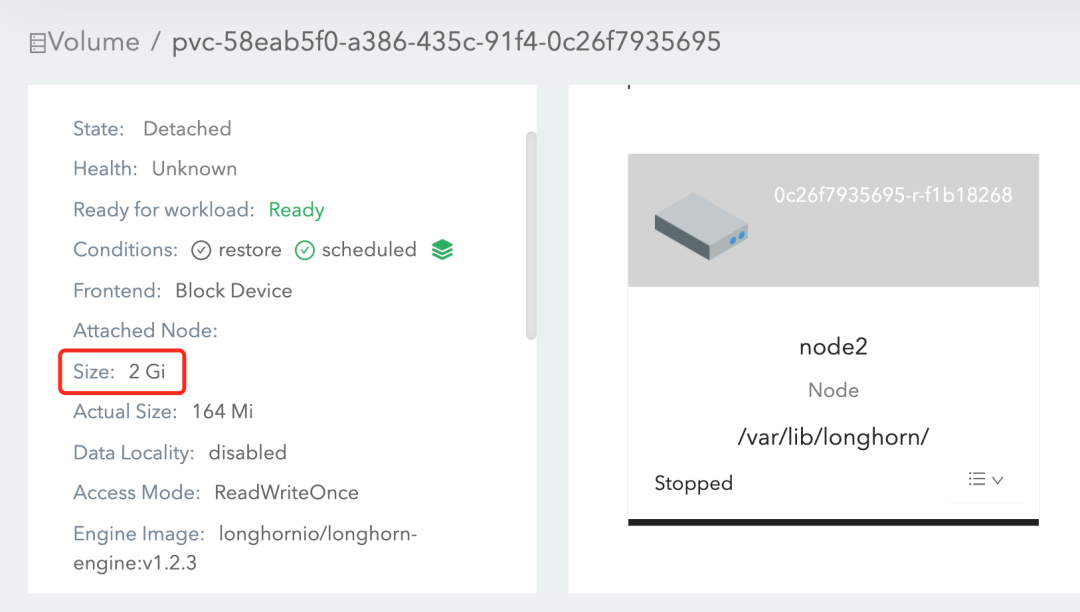
Task: Click the list icon beside the Stopped status
Action: tap(978, 479)
